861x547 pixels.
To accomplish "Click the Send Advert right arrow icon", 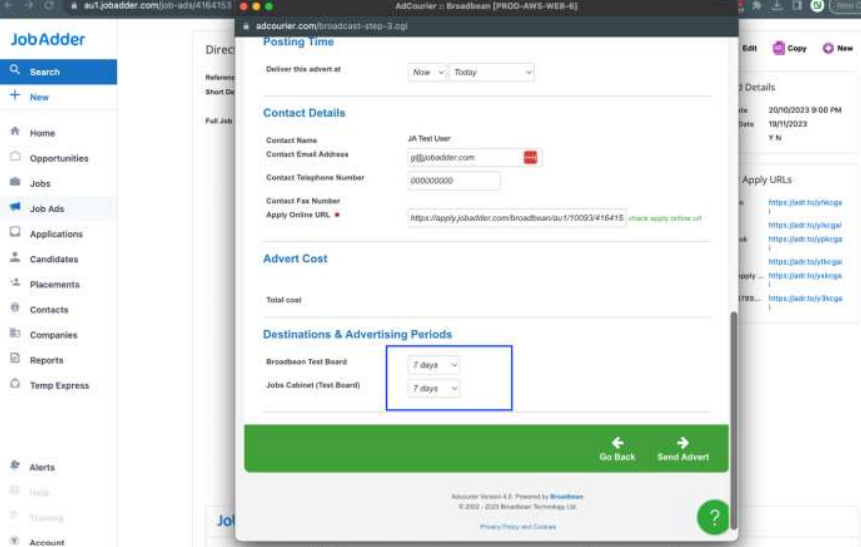I will pyautogui.click(x=683, y=443).
